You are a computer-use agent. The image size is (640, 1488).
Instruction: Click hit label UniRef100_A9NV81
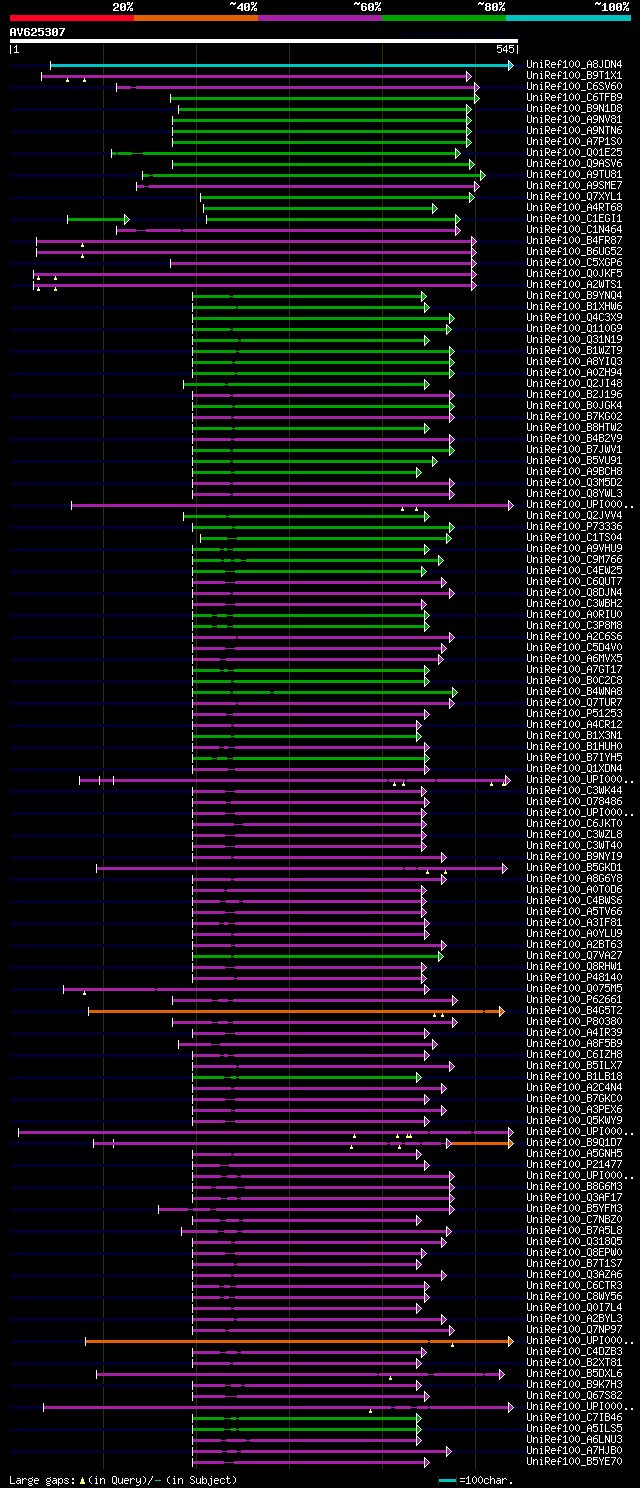coord(574,120)
